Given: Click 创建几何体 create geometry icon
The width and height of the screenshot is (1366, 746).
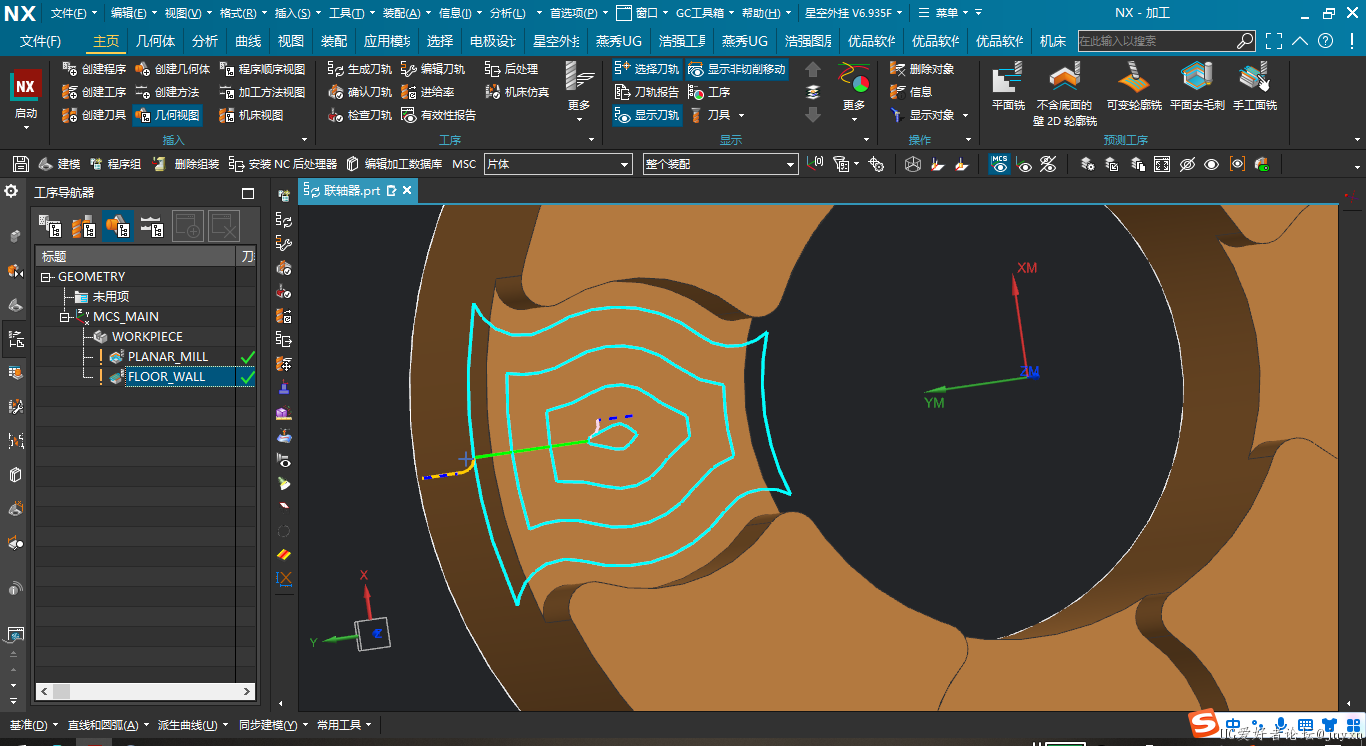Looking at the screenshot, I should (x=143, y=69).
